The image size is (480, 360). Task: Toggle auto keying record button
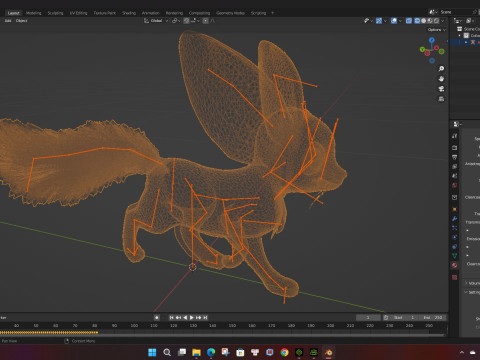[x=157, y=318]
